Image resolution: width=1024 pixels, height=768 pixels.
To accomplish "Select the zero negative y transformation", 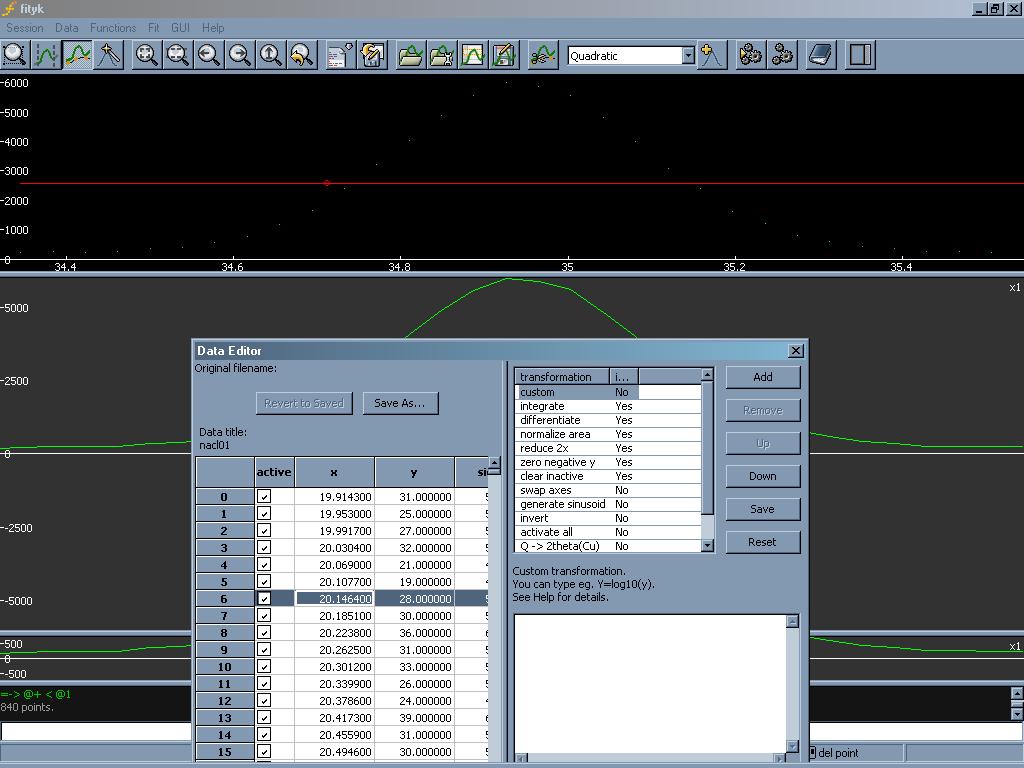I will [x=607, y=462].
